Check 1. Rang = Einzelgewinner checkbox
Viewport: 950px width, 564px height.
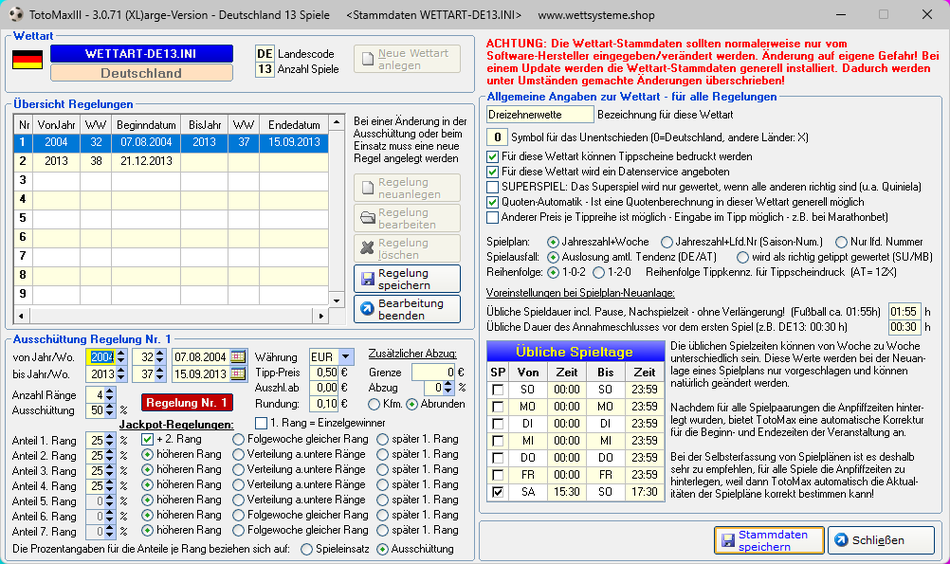pyautogui.click(x=261, y=423)
